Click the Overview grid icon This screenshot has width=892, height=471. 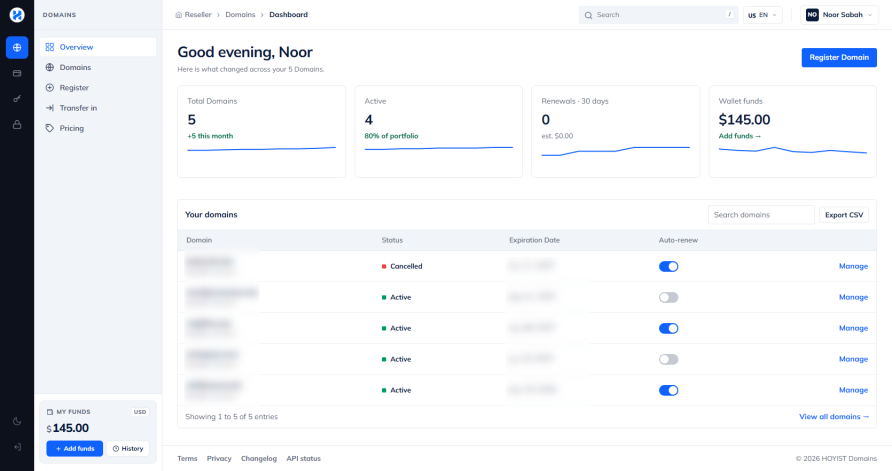(49, 47)
